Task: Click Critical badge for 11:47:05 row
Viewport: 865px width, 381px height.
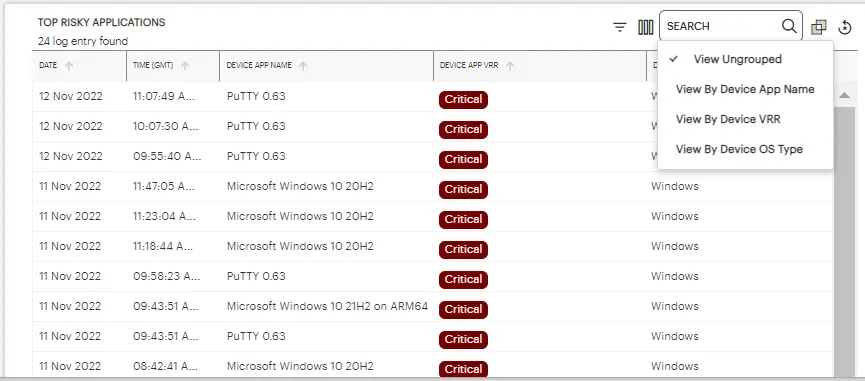Action: 463,190
